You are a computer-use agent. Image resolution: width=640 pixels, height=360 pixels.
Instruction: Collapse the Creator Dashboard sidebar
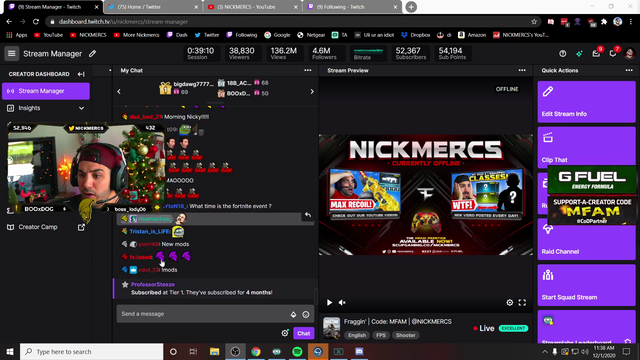[81, 74]
